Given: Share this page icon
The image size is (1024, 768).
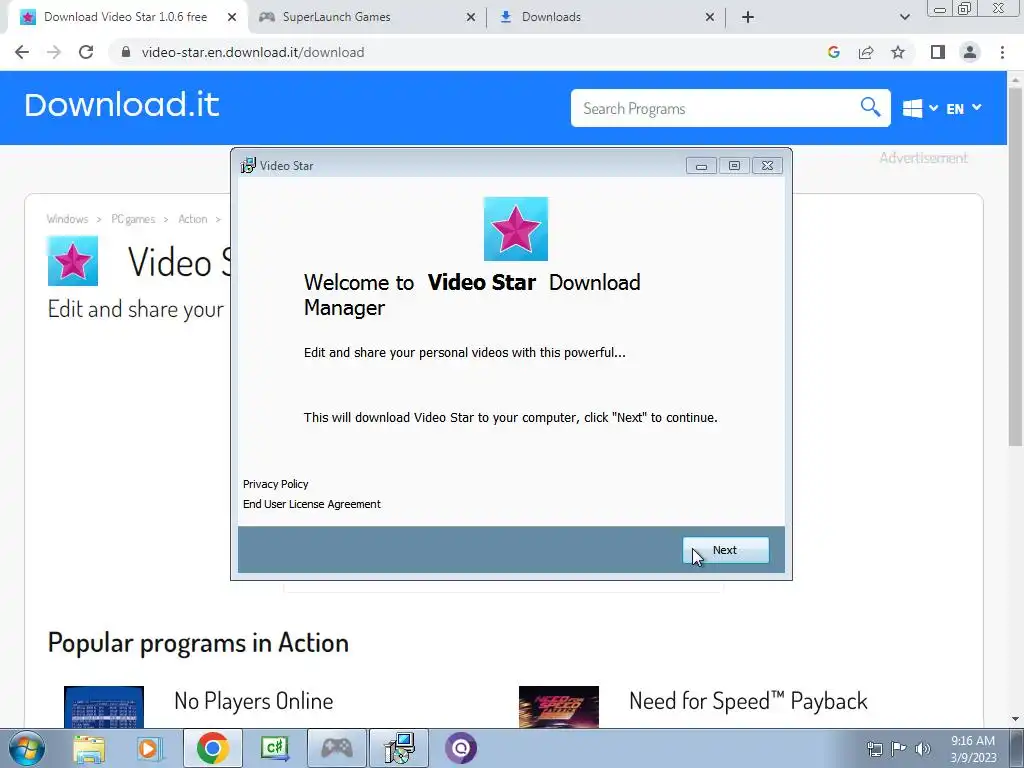Looking at the screenshot, I should coord(866,52).
